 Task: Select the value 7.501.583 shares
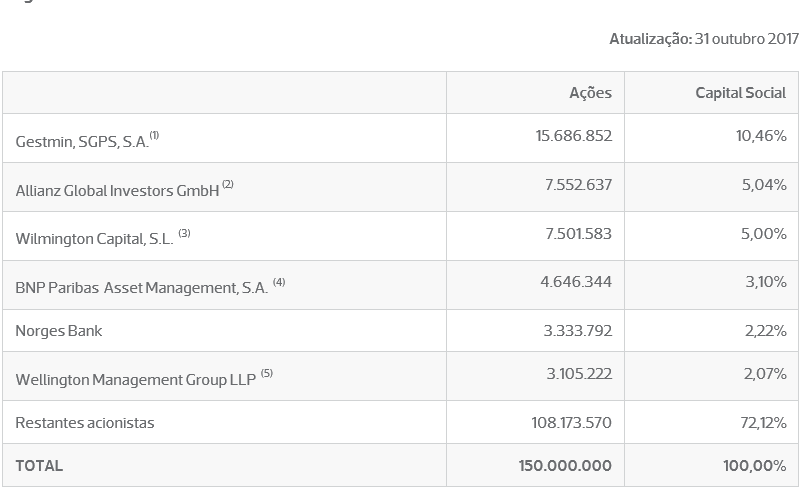578,234
